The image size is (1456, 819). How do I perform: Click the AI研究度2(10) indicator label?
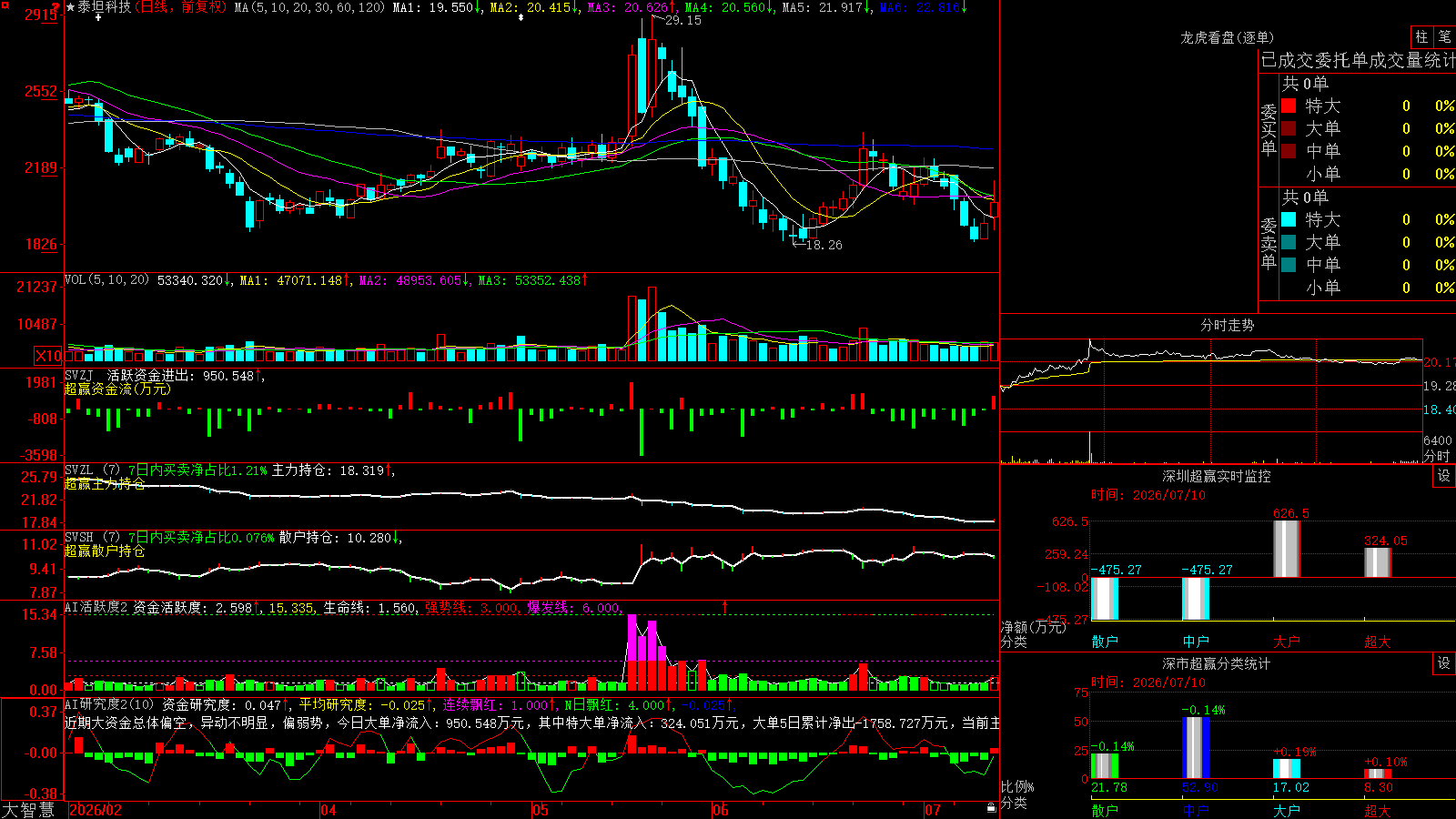[109, 704]
